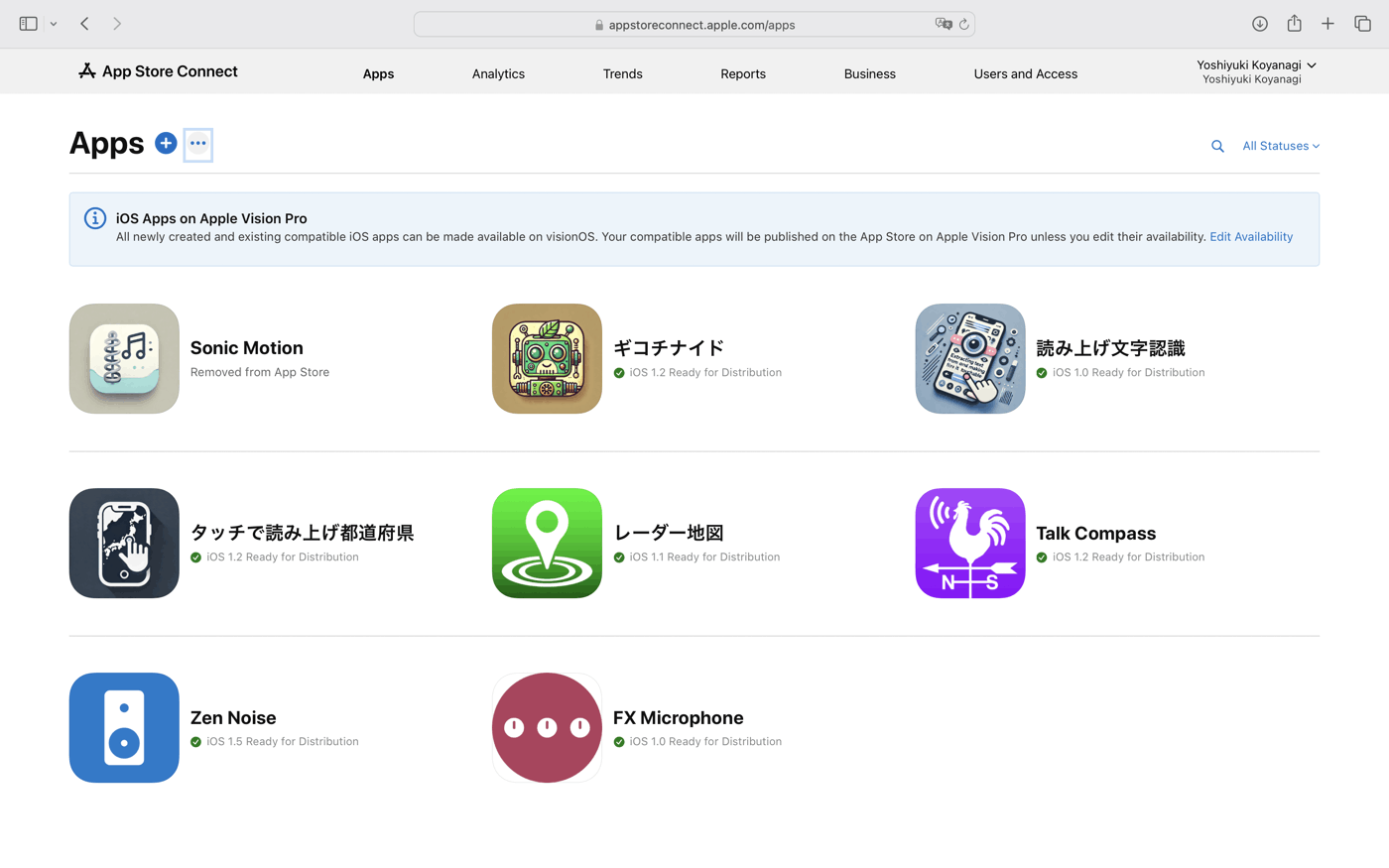Viewport: 1389px width, 868px height.
Task: Open the App Store Connect logo
Action: click(157, 70)
